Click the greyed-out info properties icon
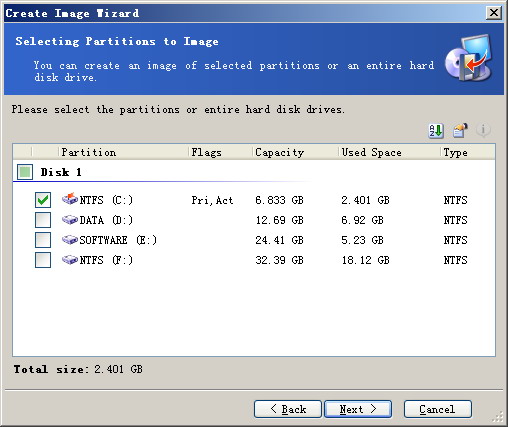The image size is (508, 427). [x=483, y=130]
